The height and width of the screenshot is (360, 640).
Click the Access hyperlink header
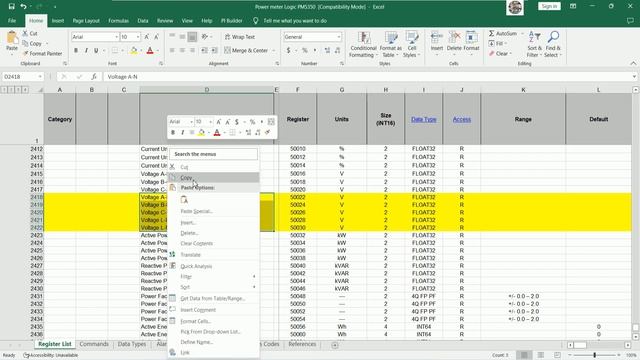pos(462,119)
